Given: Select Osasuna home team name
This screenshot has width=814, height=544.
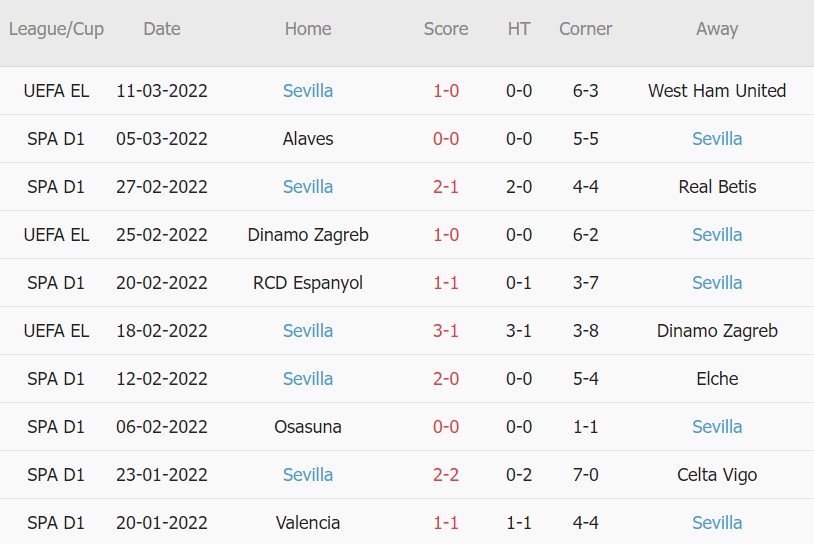Looking at the screenshot, I should click(x=308, y=427).
